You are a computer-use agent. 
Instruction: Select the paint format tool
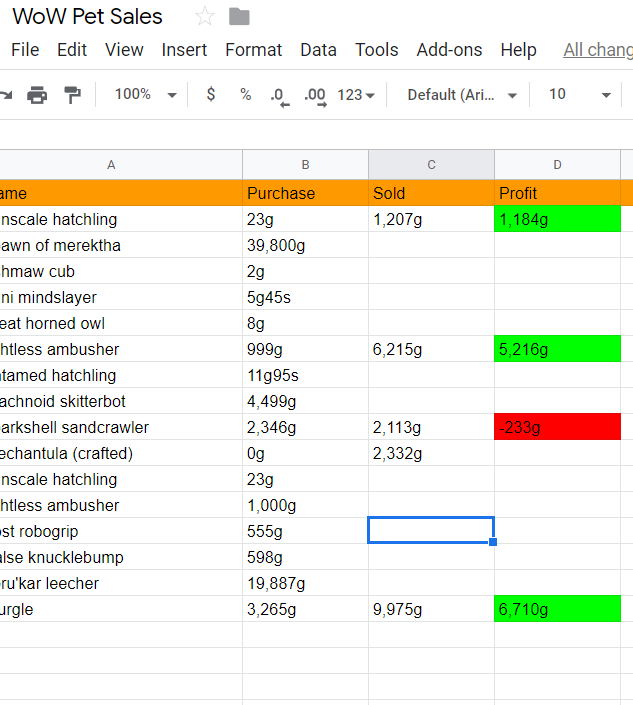[x=72, y=95]
